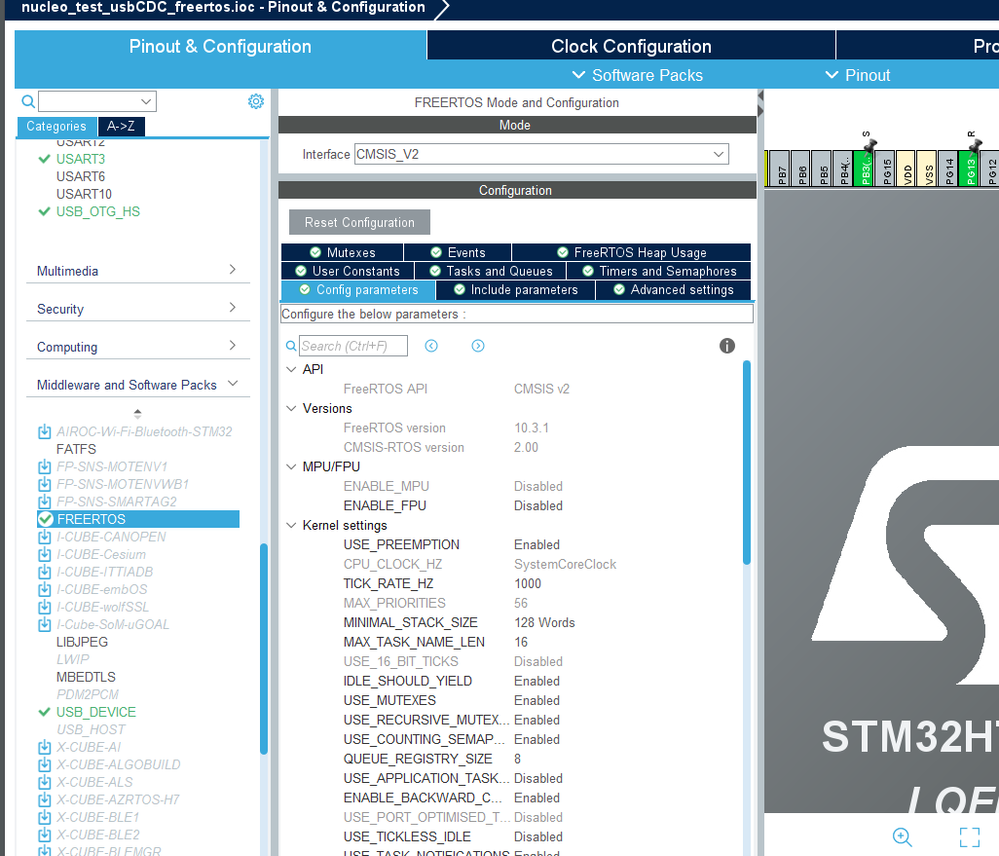This screenshot has width=999, height=856.
Task: Click the parameter info icon
Action: coord(727,346)
